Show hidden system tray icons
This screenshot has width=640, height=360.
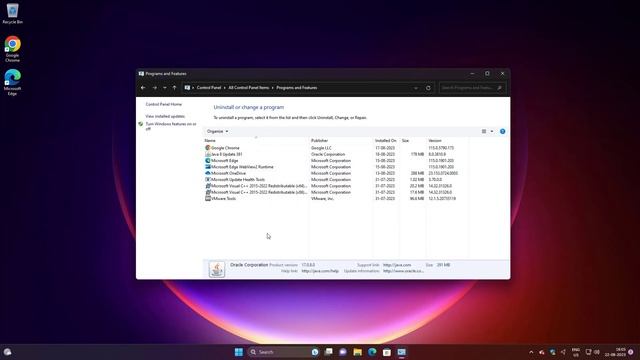coord(531,352)
